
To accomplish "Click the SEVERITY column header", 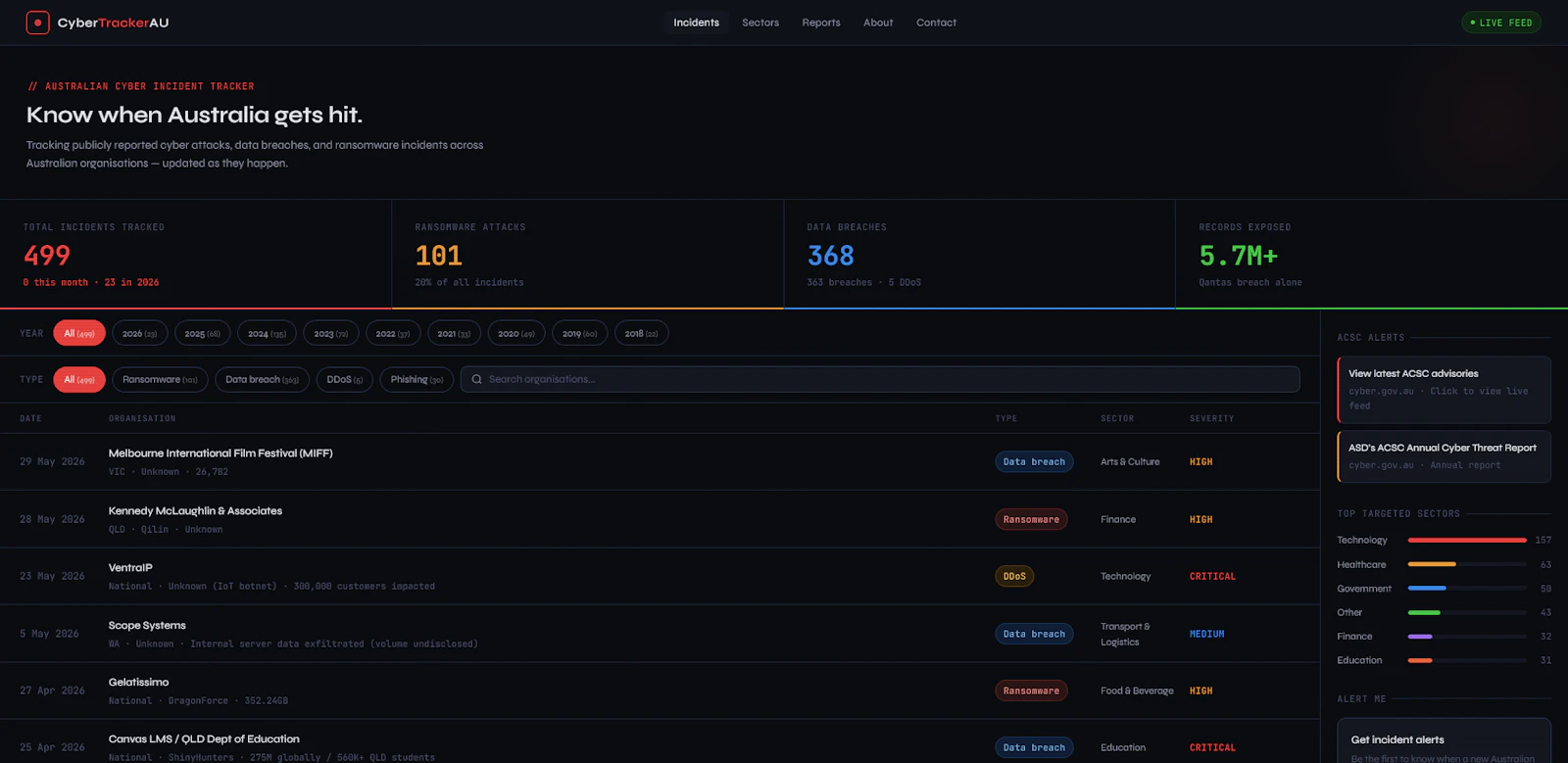I will click(1211, 418).
